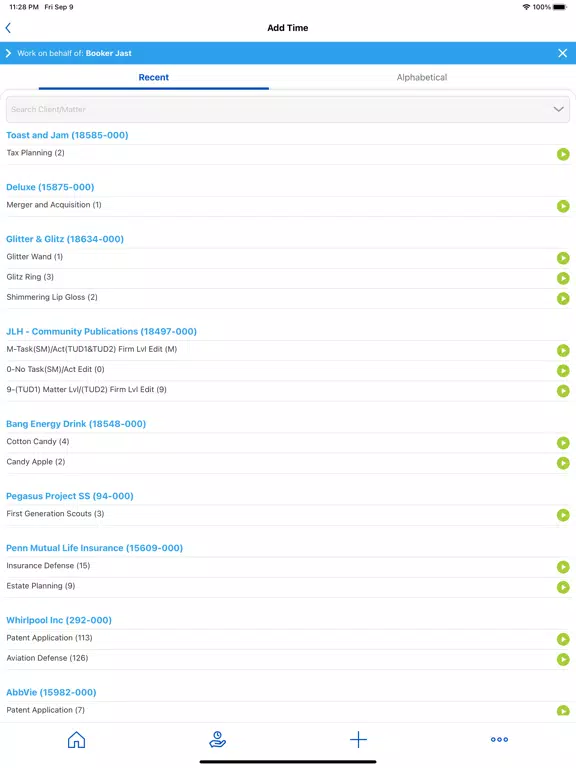Focus the Search Client/Matter field
Viewport: 576px width, 768px height.
[x=288, y=109]
